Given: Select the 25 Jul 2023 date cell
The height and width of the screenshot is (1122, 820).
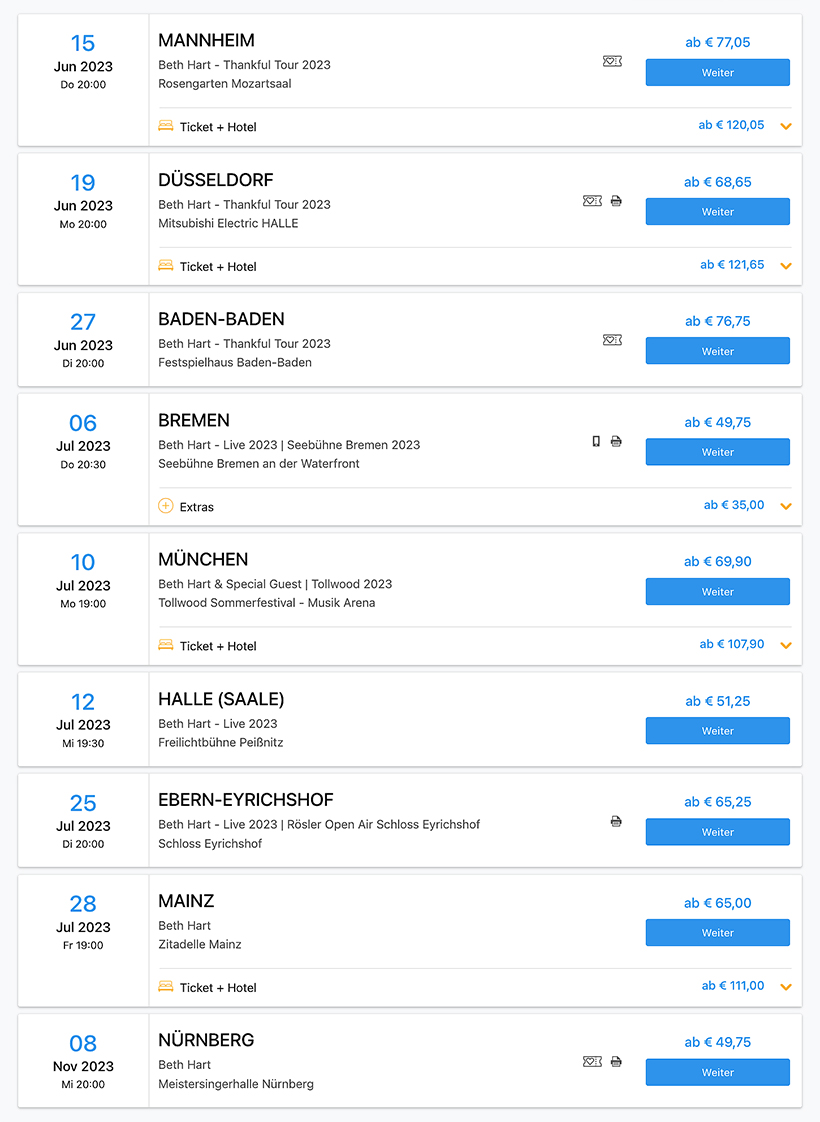Looking at the screenshot, I should [x=83, y=821].
